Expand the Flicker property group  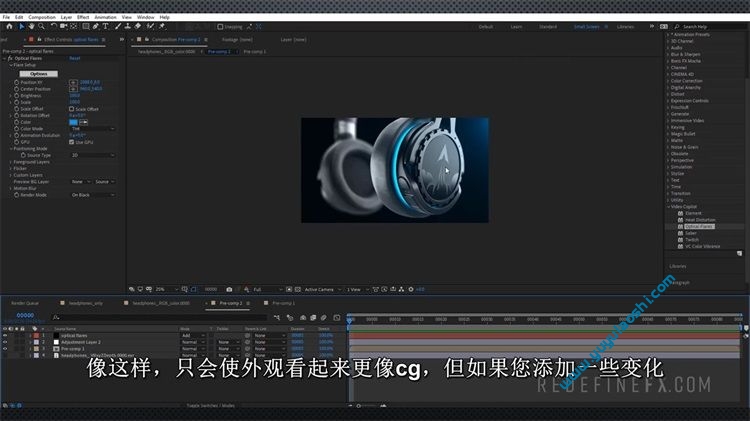pos(11,169)
